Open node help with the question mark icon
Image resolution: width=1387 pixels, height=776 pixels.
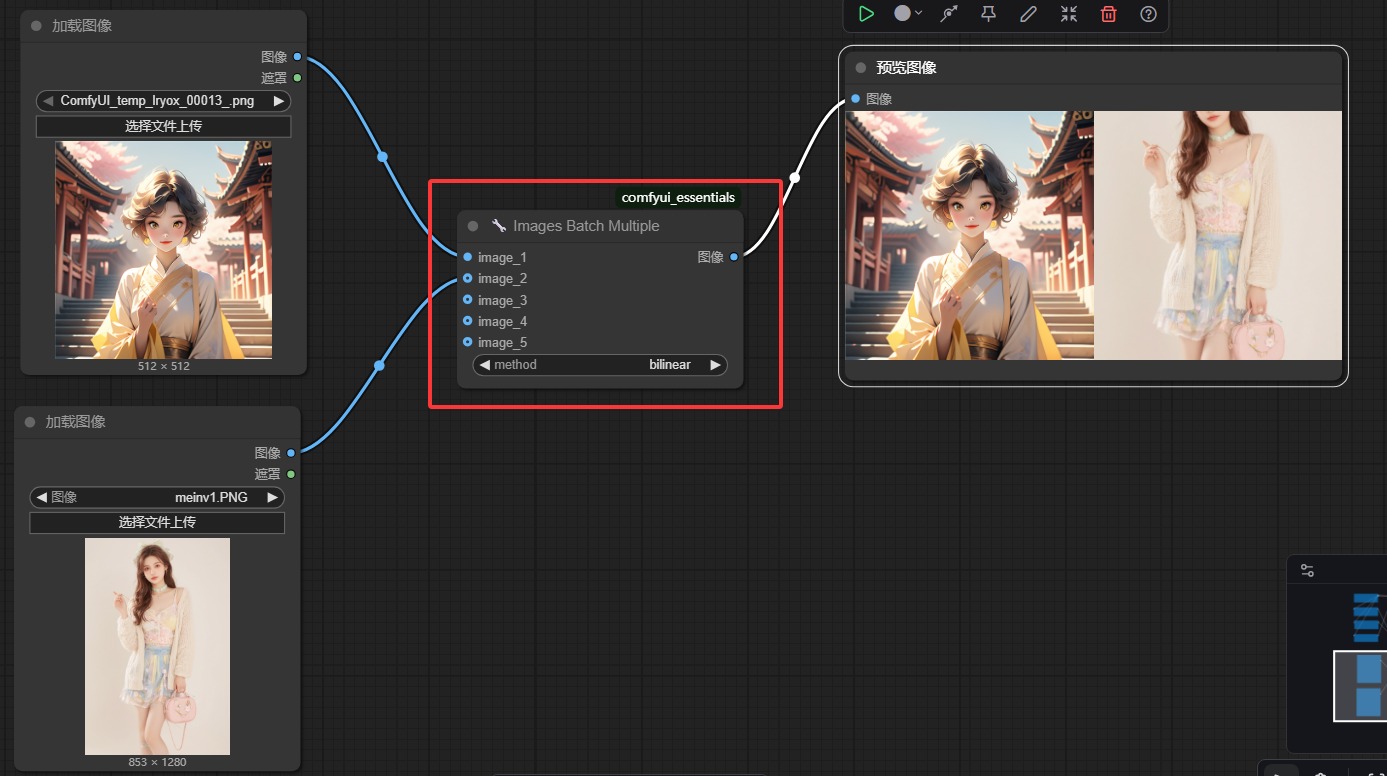(x=1148, y=14)
